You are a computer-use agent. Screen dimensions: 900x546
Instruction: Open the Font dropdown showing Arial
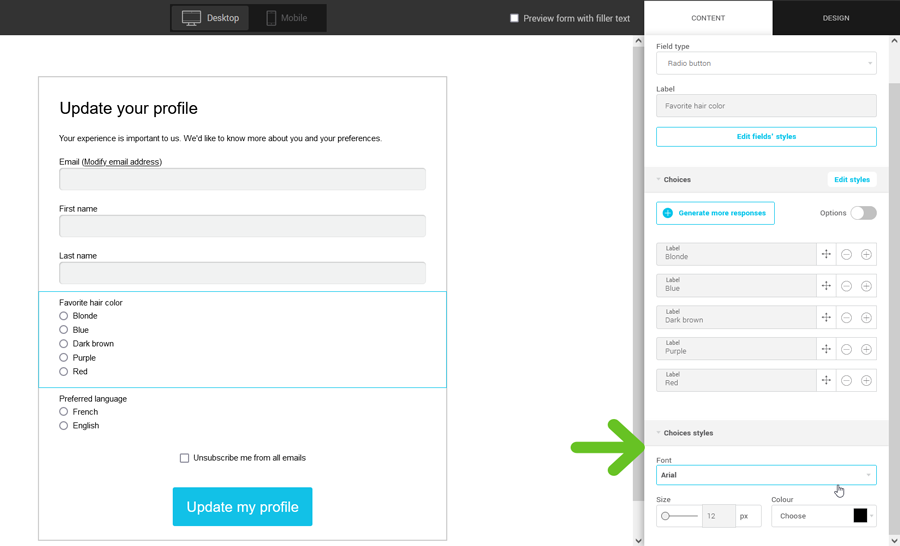(x=766, y=475)
